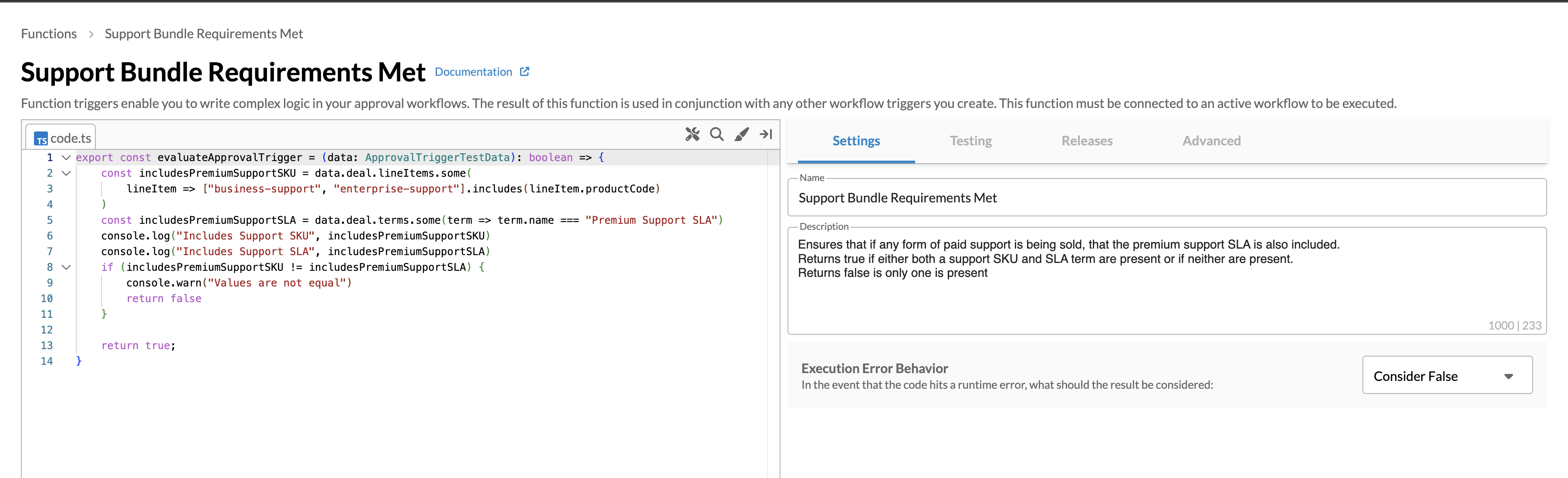Viewport: 1568px width, 478px height.
Task: Click line number 5 in the gutter
Action: (50, 220)
